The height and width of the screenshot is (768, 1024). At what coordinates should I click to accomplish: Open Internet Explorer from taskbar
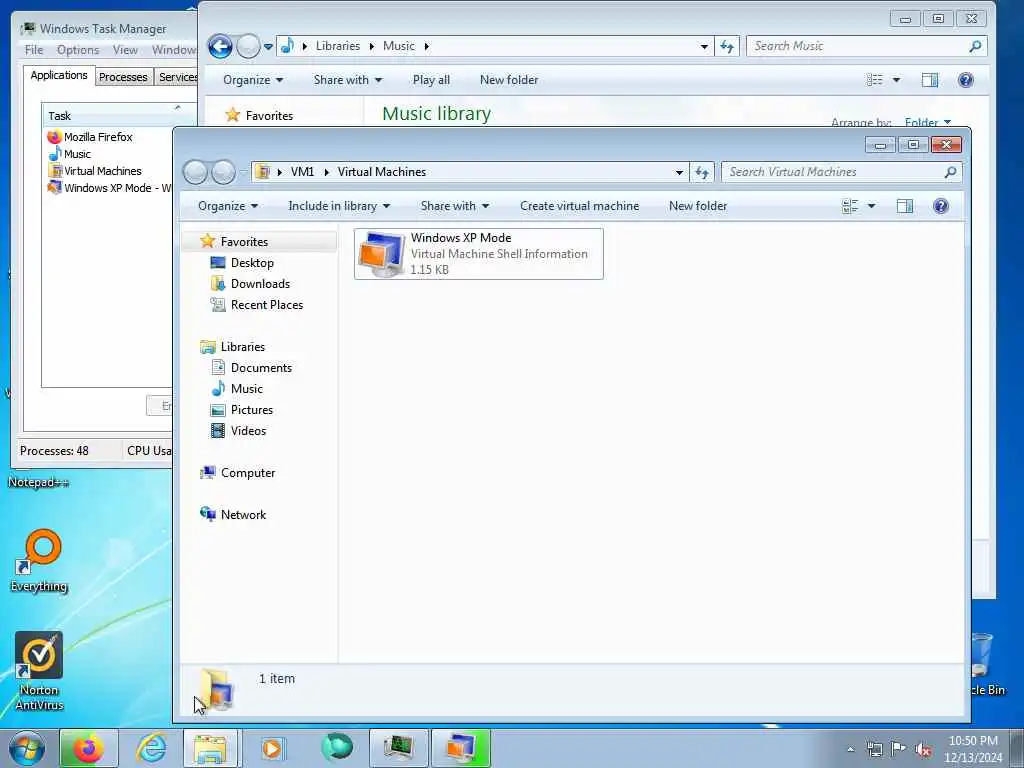pos(152,748)
